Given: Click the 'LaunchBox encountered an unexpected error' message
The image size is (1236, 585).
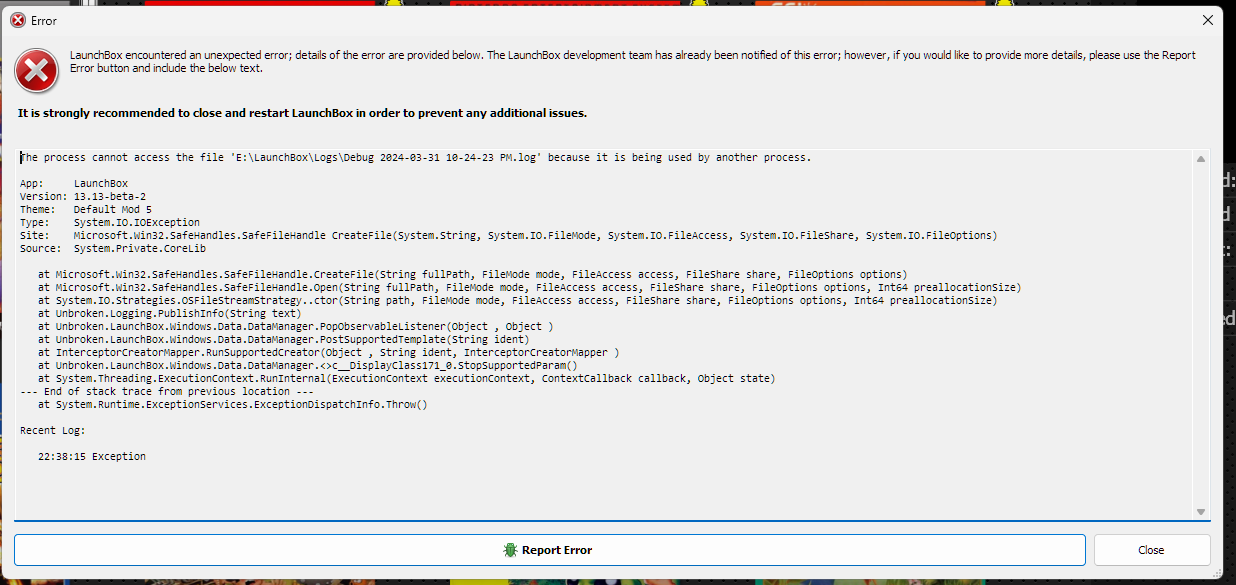Looking at the screenshot, I should [633, 62].
